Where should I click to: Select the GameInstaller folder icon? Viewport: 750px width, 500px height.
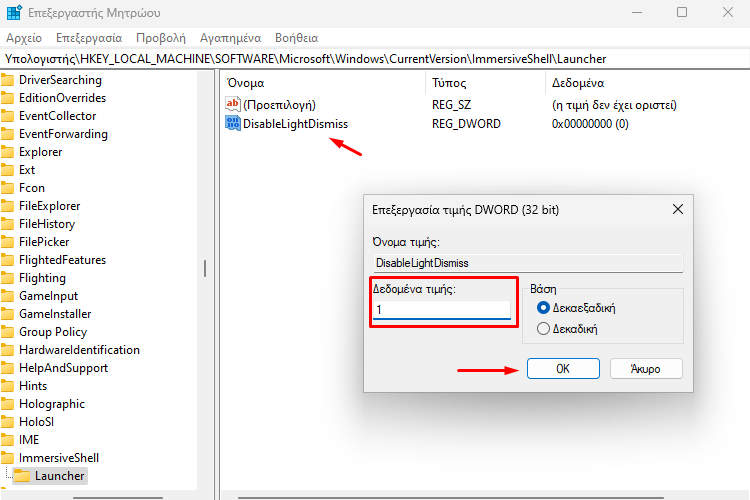tap(7, 314)
